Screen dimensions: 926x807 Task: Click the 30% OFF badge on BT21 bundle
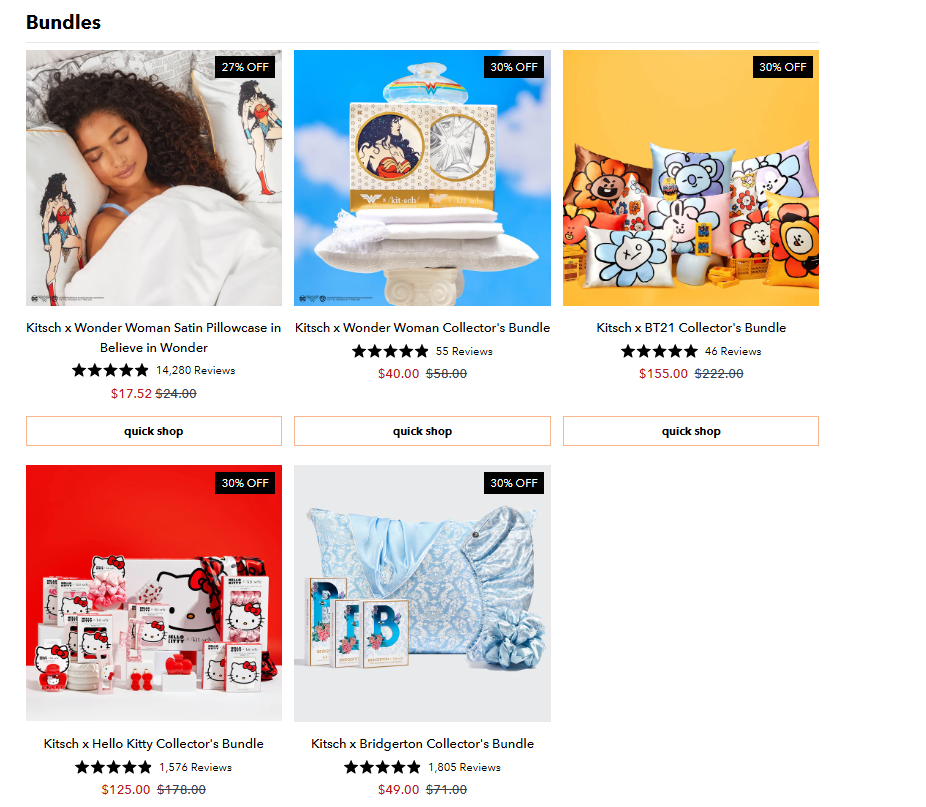point(782,67)
